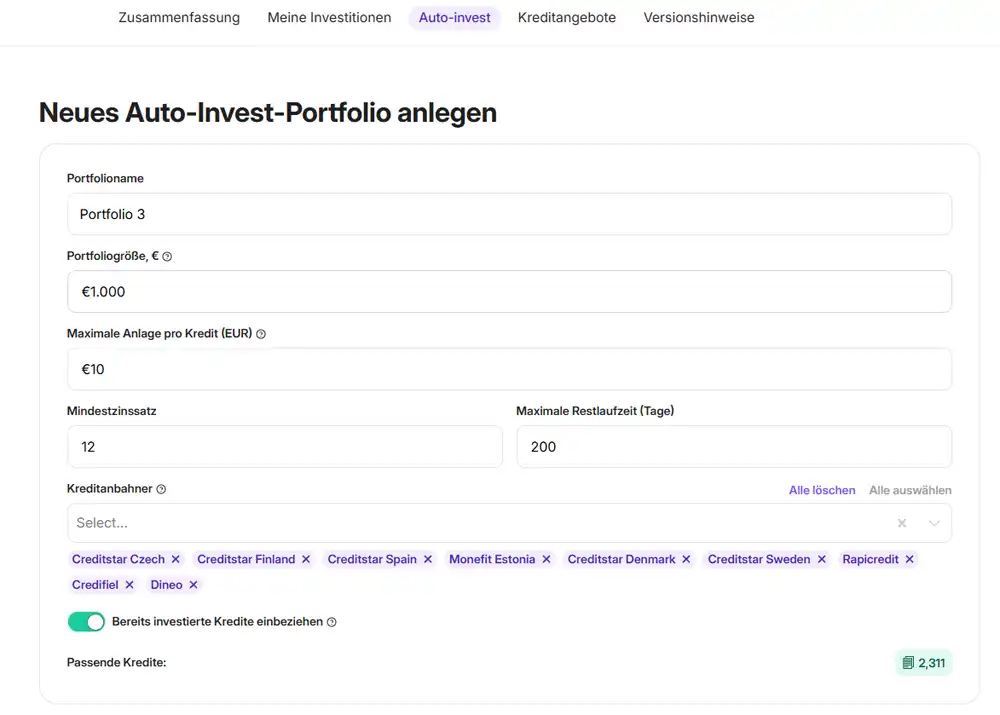Remove Creditstar Denmark tag with its X
The width and height of the screenshot is (1000, 715).
point(686,559)
